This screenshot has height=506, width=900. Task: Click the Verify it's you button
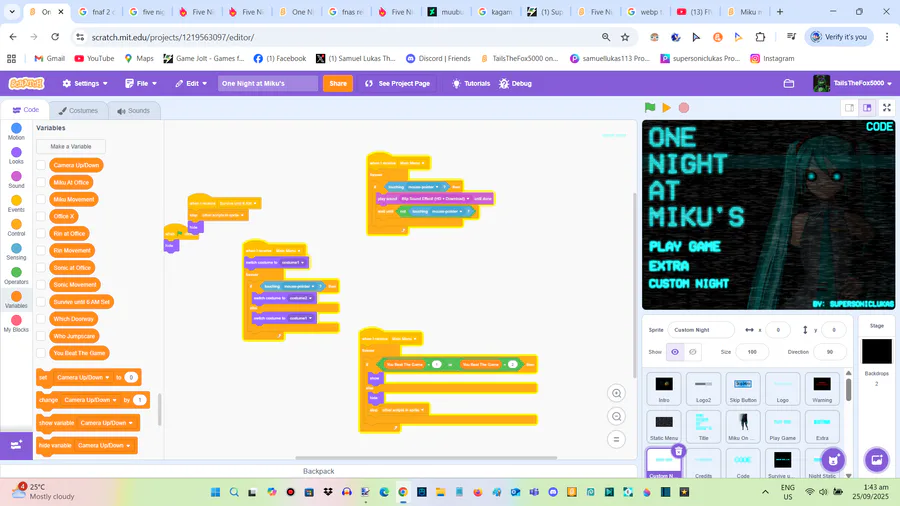(x=839, y=37)
